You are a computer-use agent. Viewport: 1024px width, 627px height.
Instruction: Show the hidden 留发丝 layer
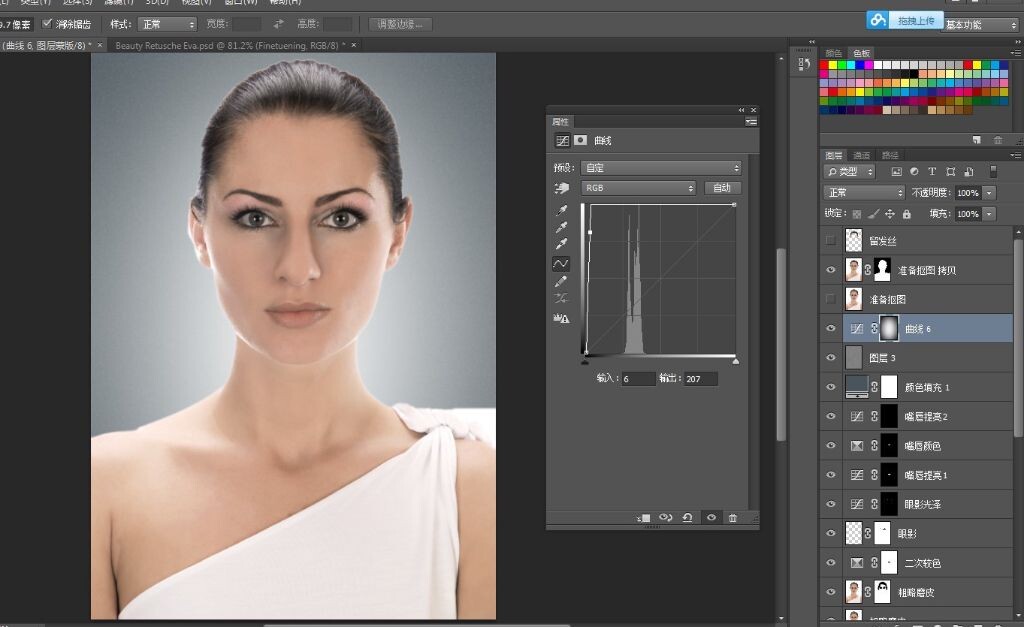pos(831,240)
